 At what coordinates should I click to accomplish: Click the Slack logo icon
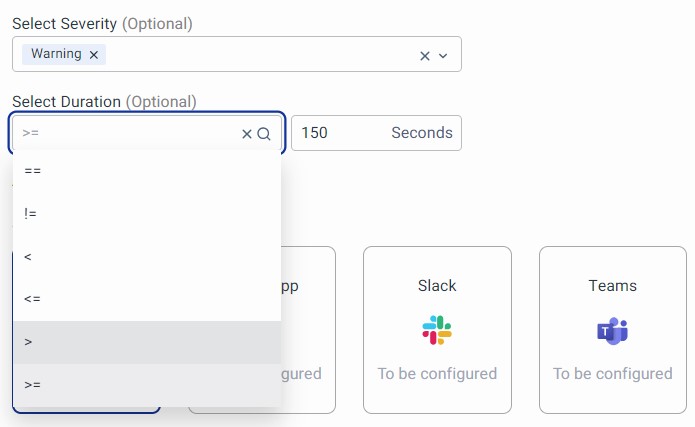(x=437, y=330)
